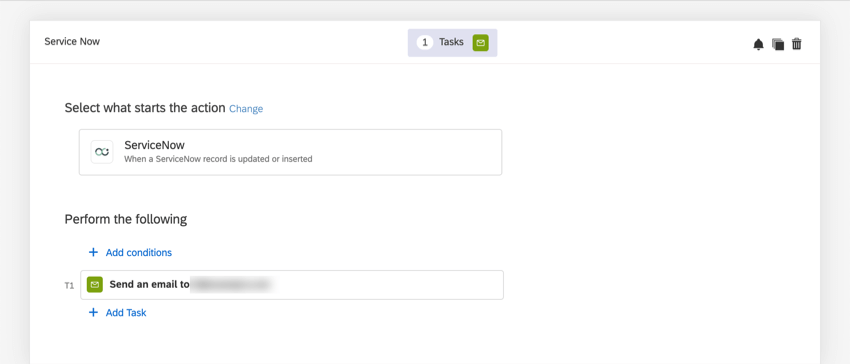This screenshot has width=850, height=364.
Task: Duplicate the workflow with copy icon
Action: 778,44
